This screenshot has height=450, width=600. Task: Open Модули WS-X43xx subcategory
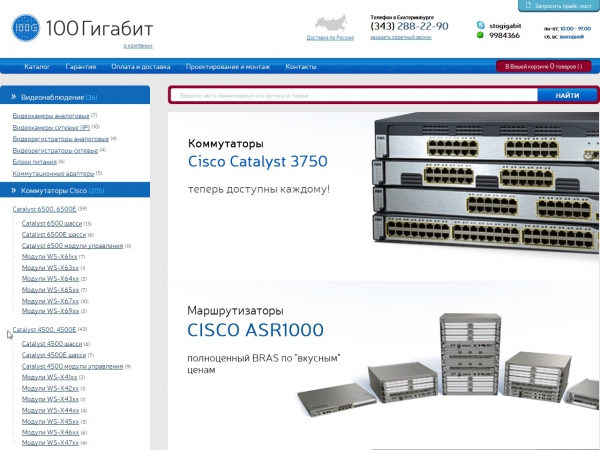pyautogui.click(x=50, y=399)
